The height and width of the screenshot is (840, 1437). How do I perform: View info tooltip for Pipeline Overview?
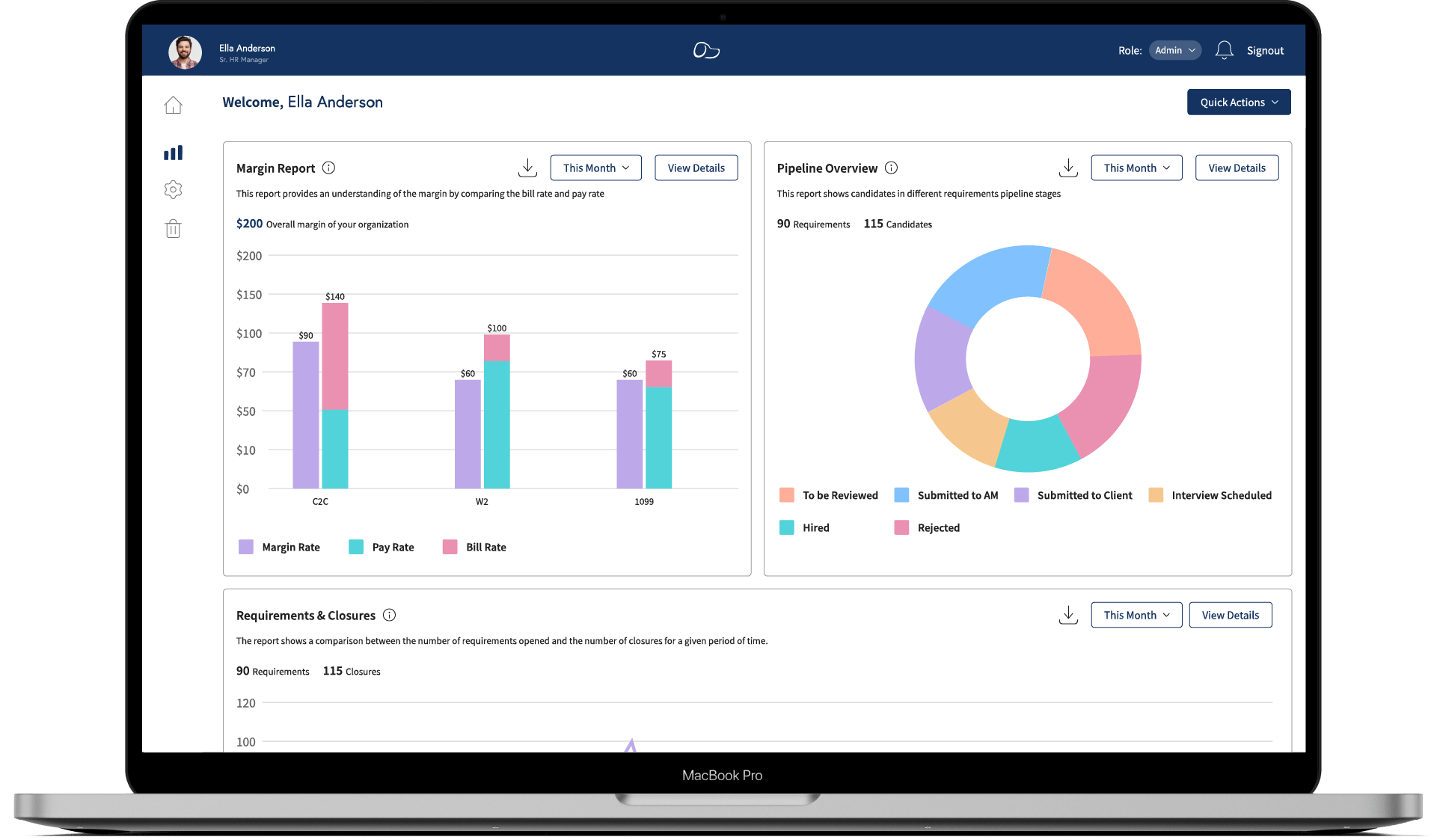891,168
